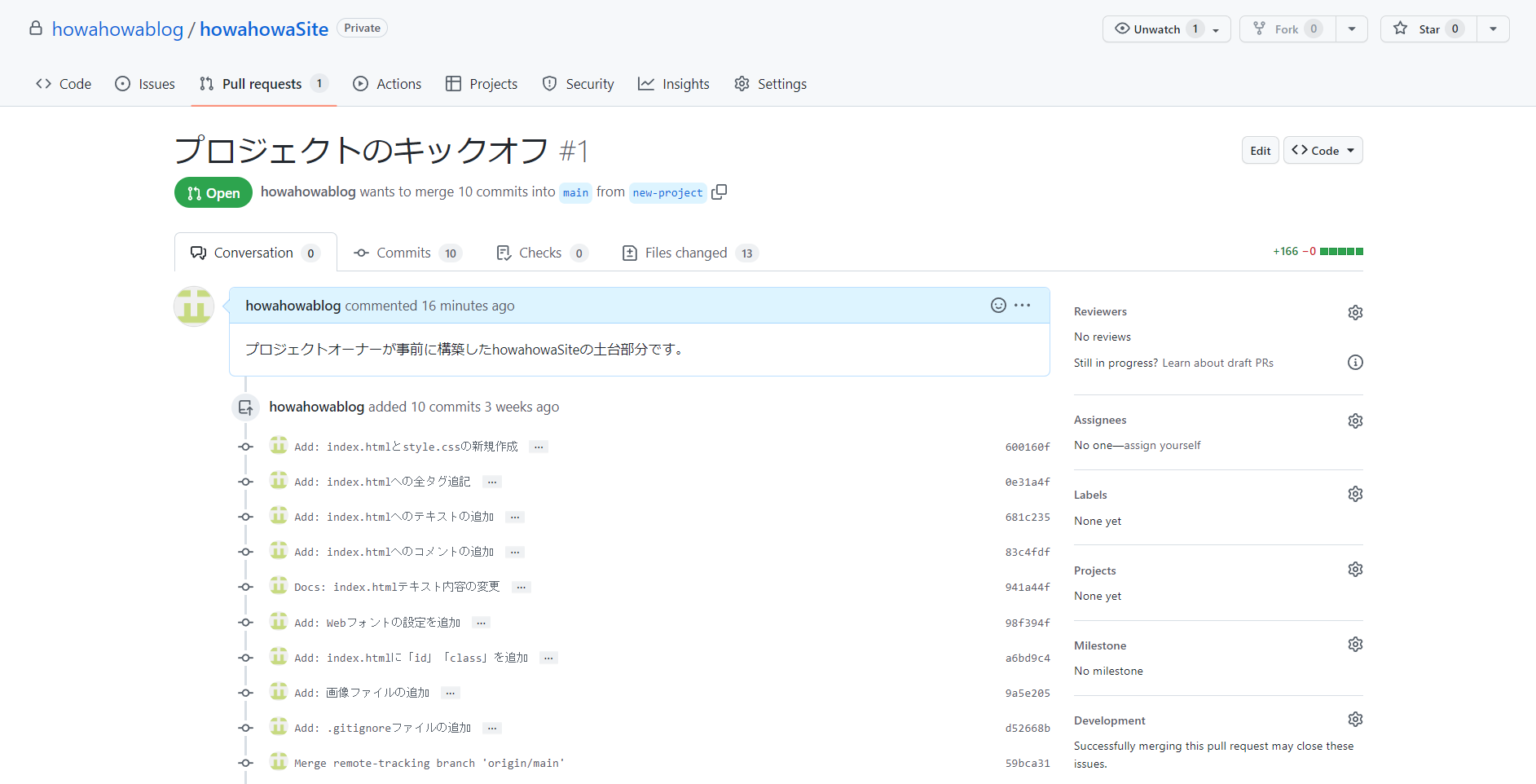Add an emoji reaction to the comment
This screenshot has height=784, width=1536.
(998, 305)
